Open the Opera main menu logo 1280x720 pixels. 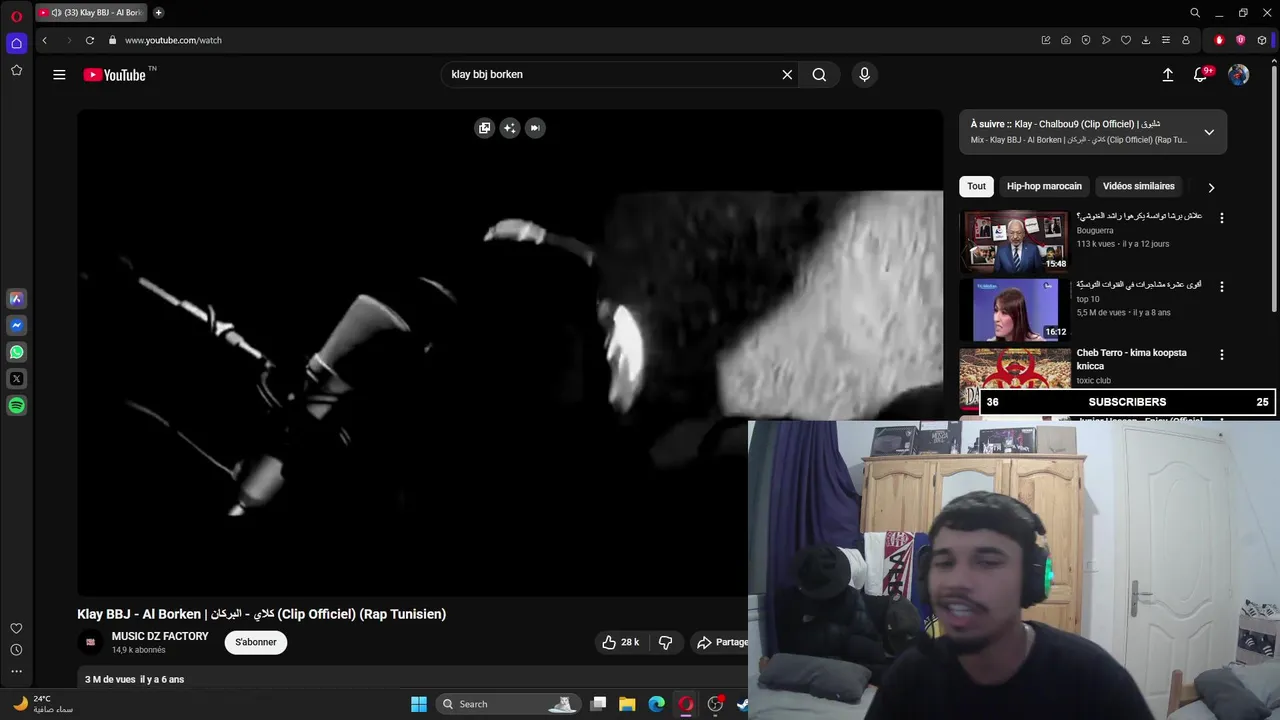tap(16, 16)
